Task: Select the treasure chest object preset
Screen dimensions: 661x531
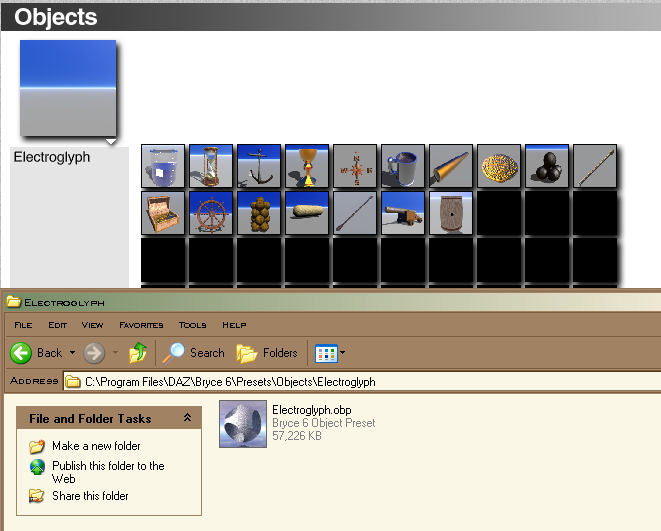Action: click(163, 213)
